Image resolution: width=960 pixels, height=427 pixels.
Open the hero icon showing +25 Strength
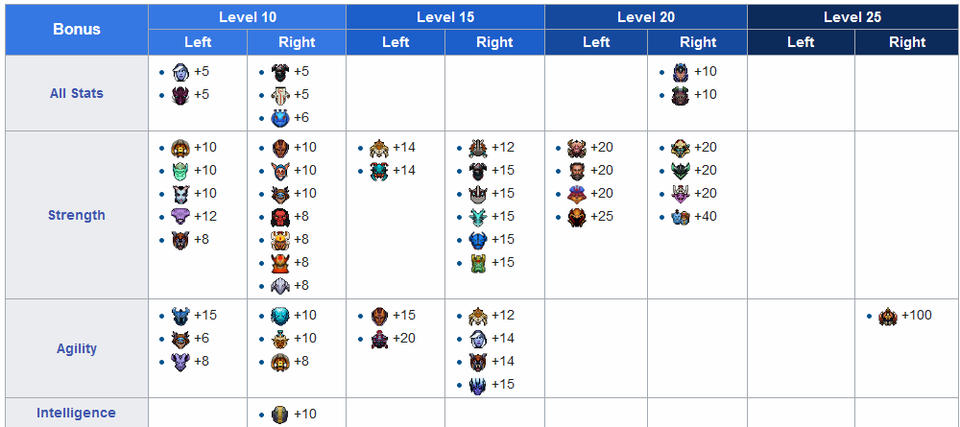[x=576, y=217]
